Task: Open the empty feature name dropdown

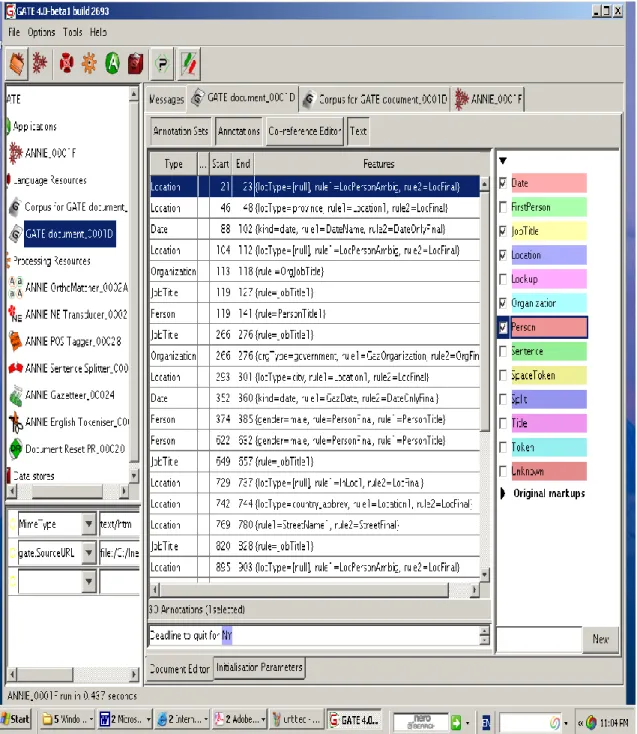Action: (x=88, y=582)
